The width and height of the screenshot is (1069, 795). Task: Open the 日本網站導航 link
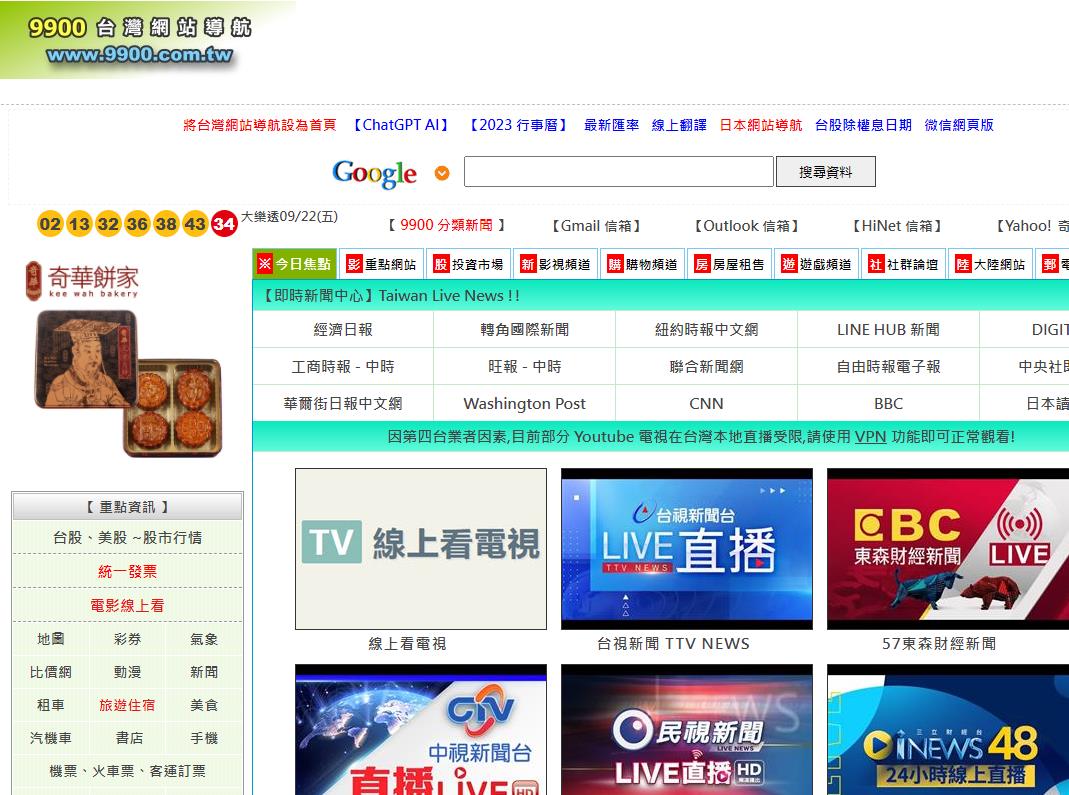pyautogui.click(x=761, y=125)
